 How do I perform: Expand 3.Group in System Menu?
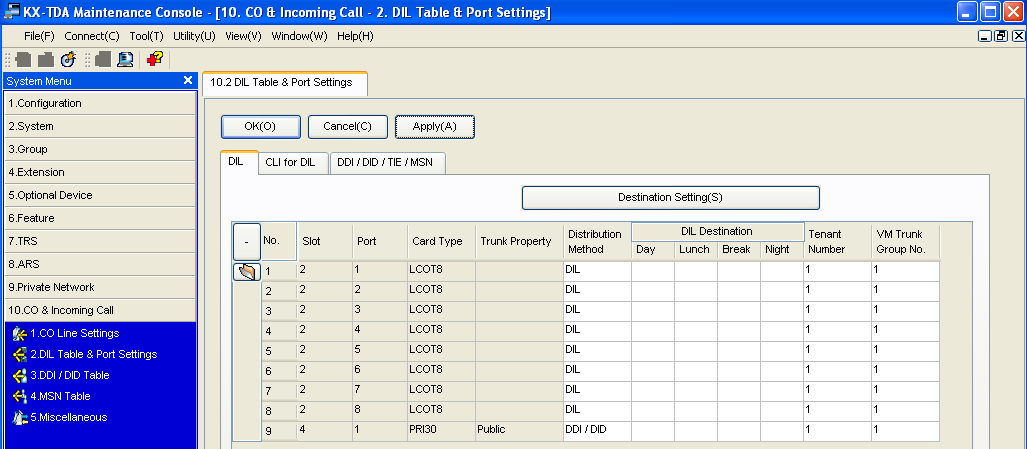pos(100,149)
